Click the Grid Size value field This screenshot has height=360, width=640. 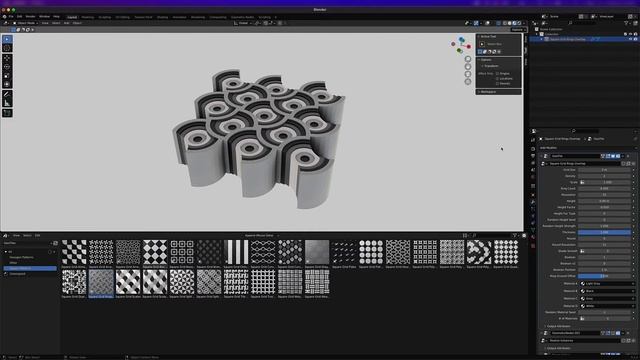[x=604, y=170]
